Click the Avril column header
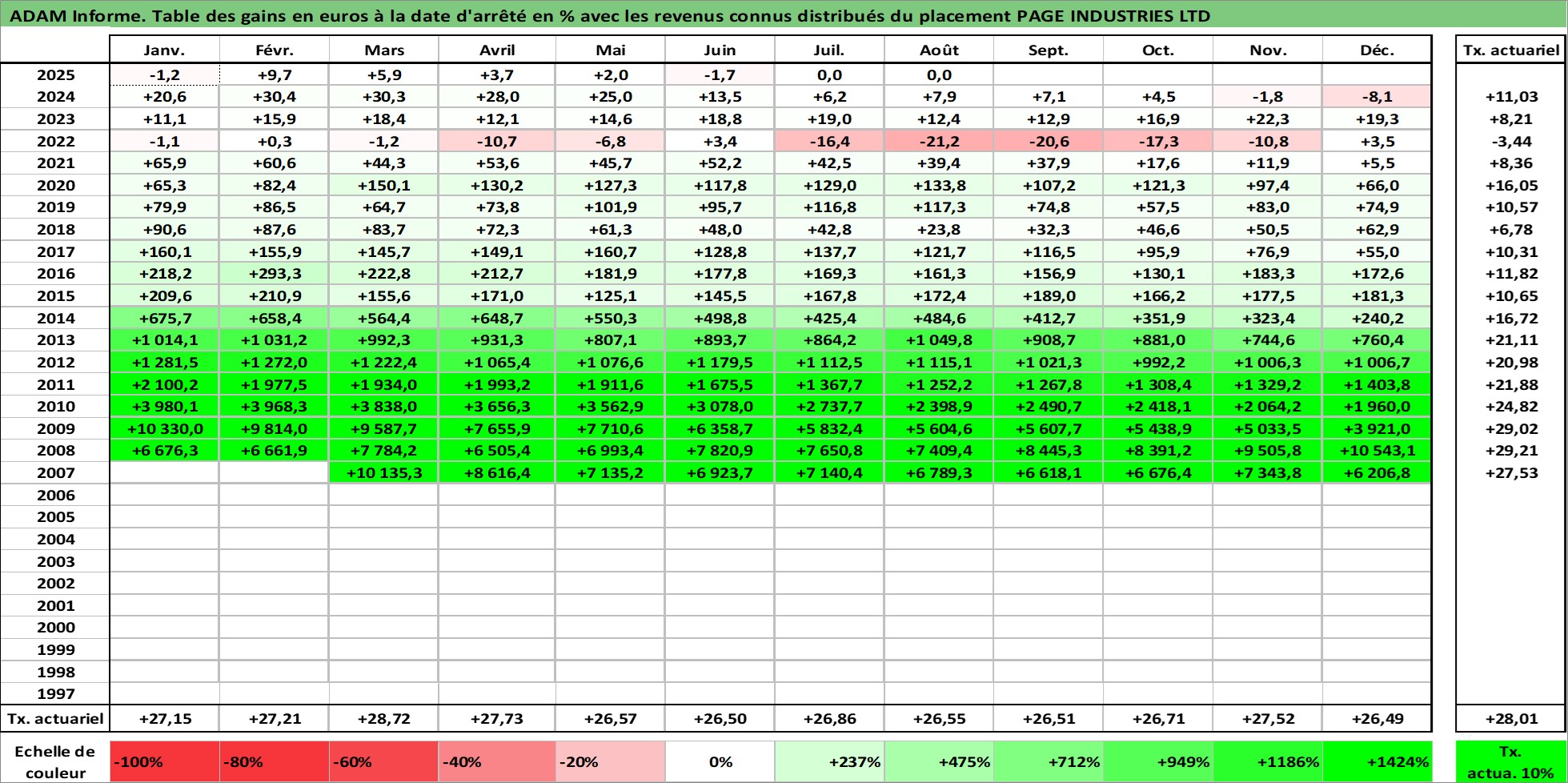1568x783 pixels. tap(497, 50)
